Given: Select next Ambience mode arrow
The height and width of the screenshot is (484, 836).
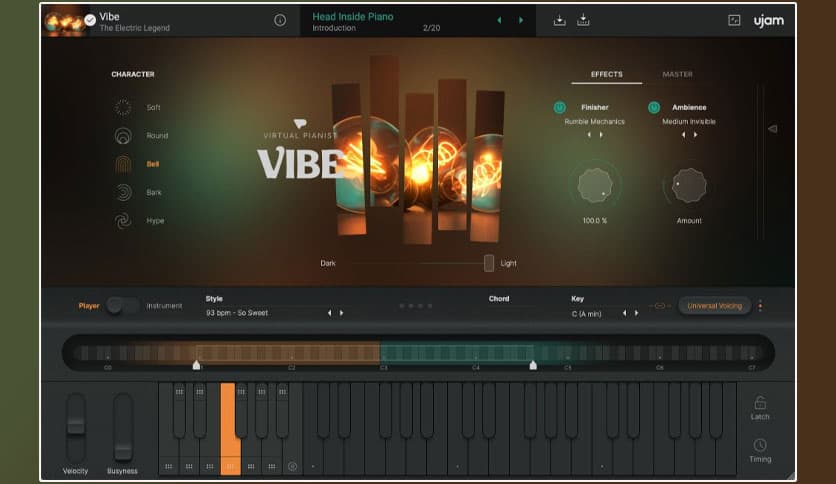Looking at the screenshot, I should (x=695, y=135).
